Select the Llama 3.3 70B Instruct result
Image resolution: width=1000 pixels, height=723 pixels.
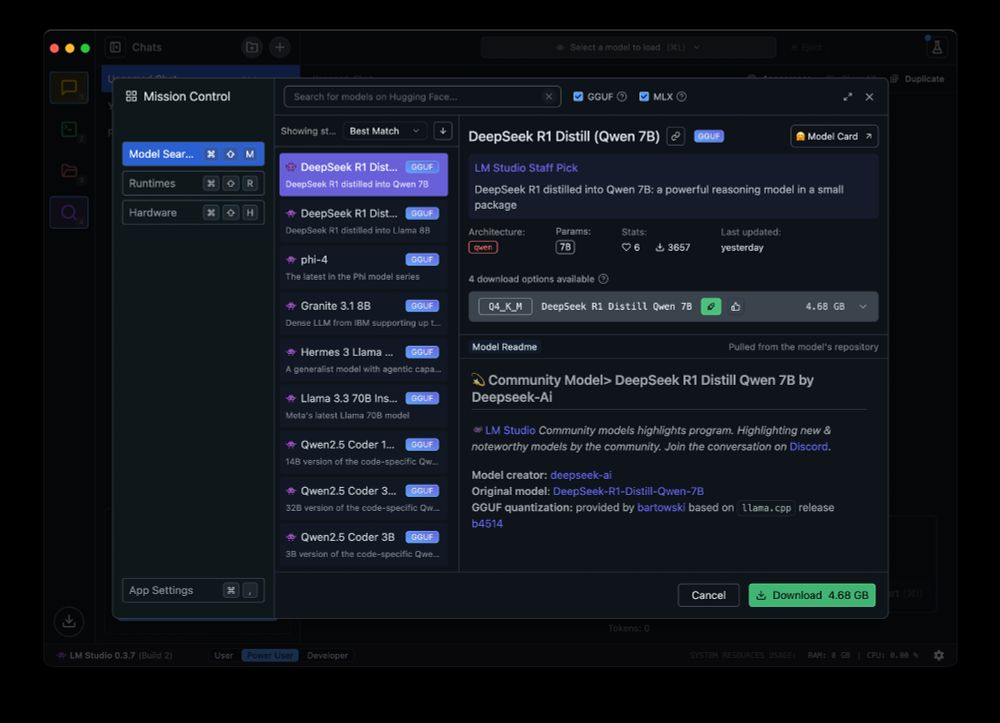coord(364,406)
